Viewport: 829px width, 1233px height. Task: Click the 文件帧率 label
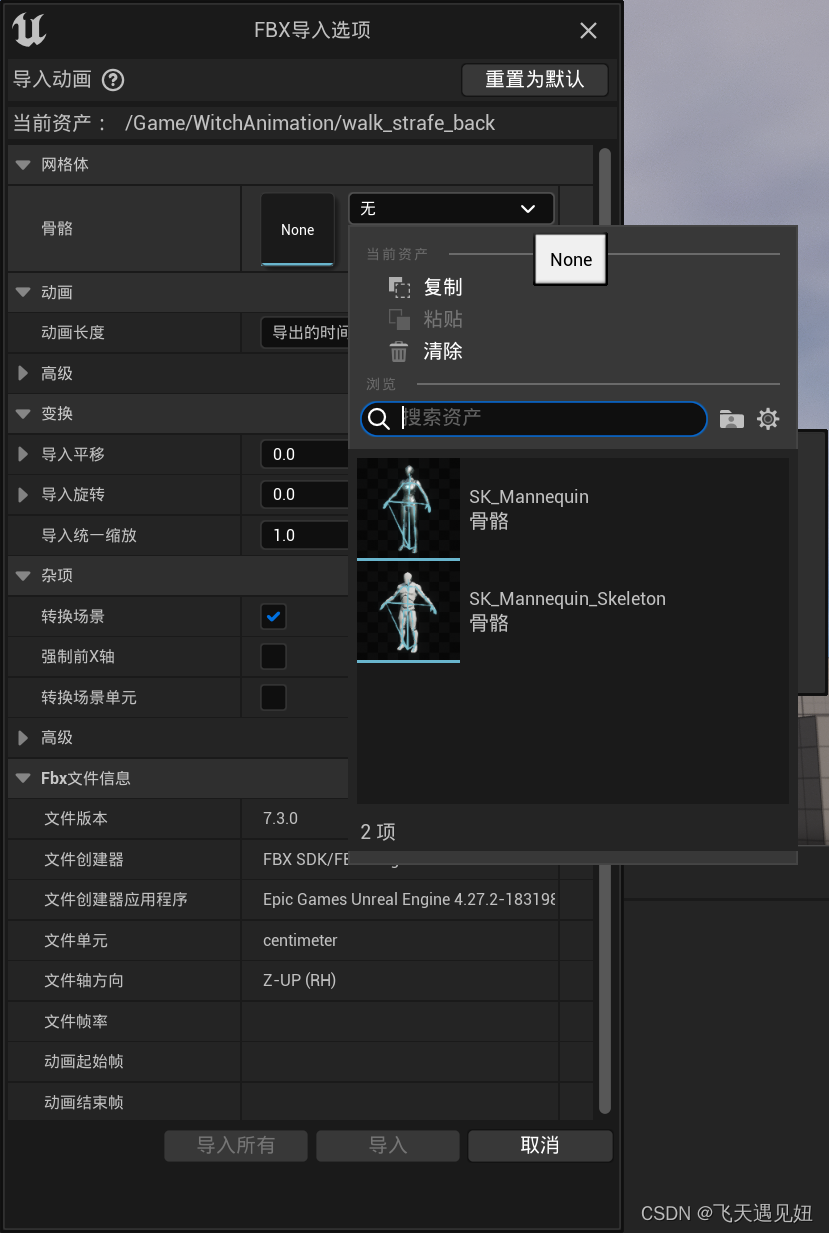point(76,1022)
